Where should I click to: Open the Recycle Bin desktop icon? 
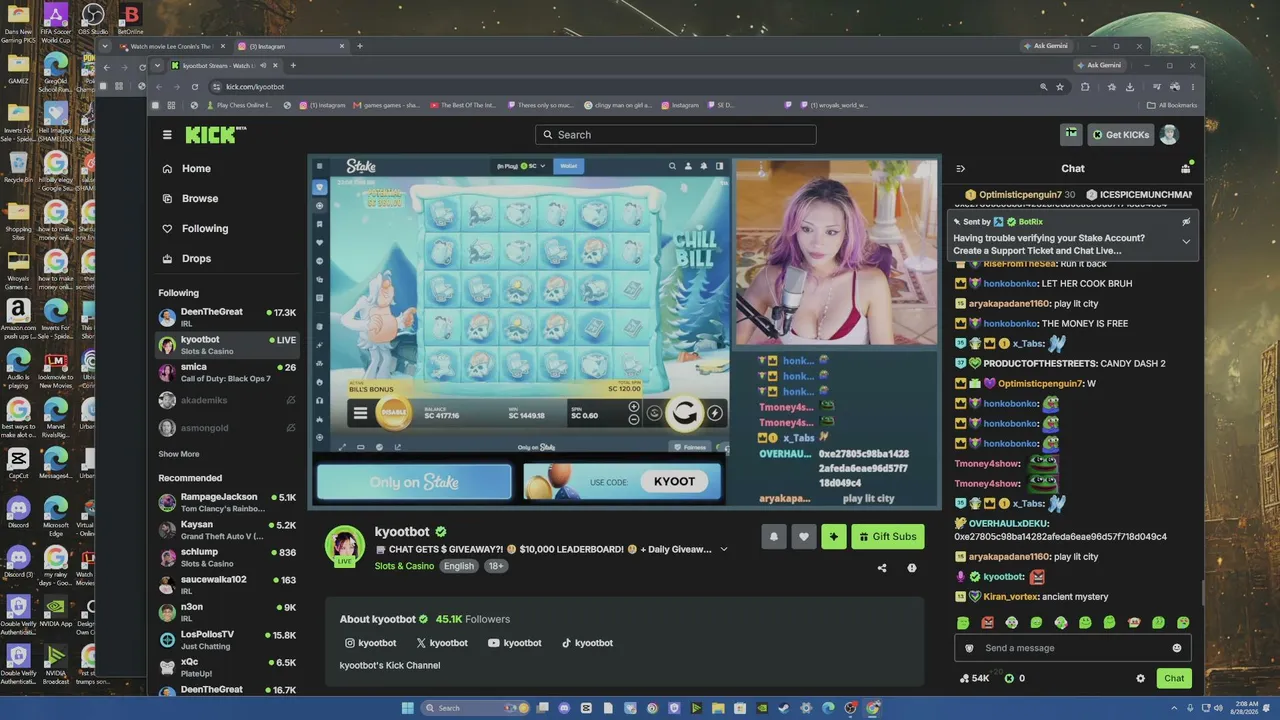(18, 166)
